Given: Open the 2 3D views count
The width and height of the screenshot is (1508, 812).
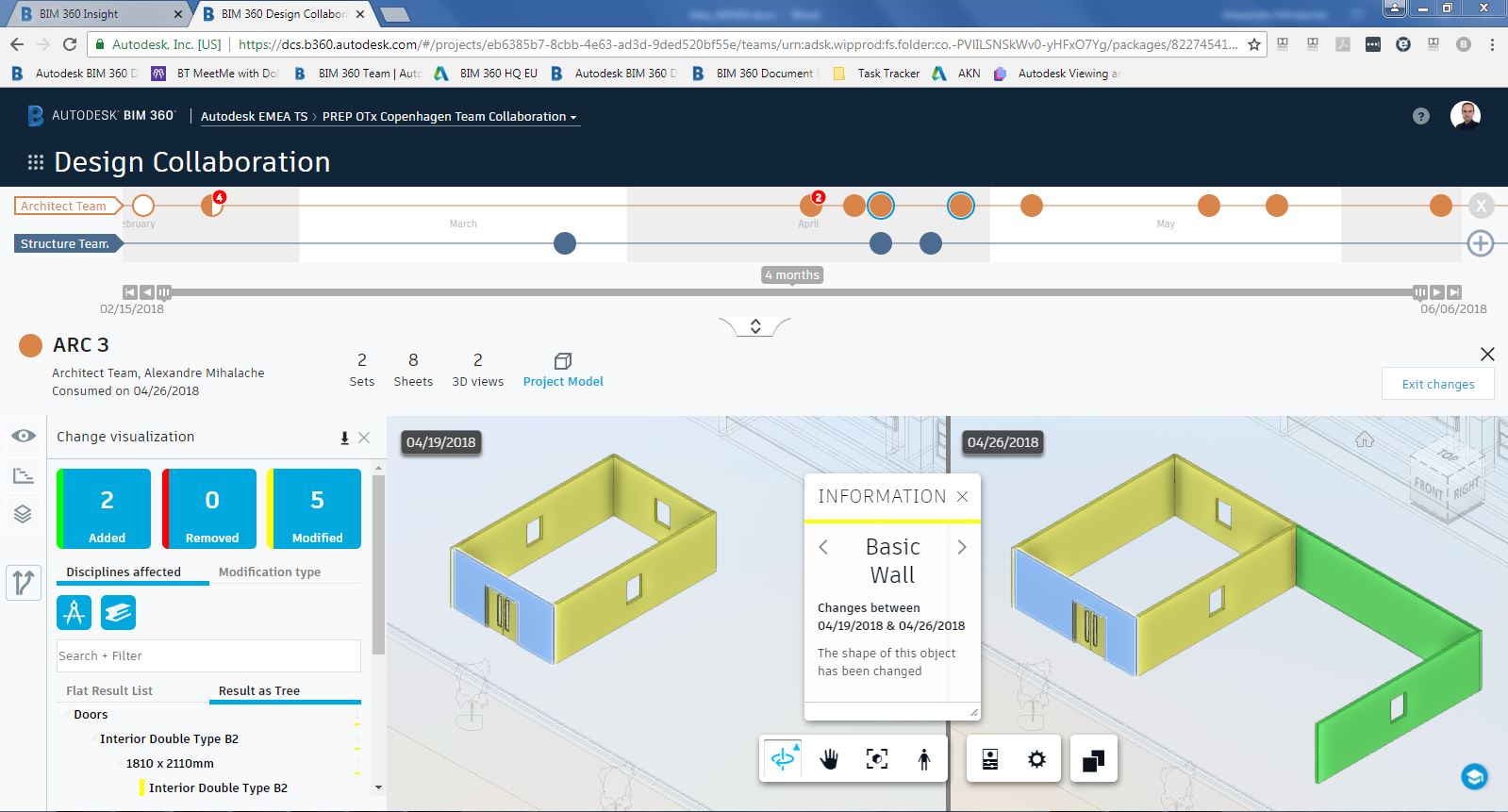Looking at the screenshot, I should coord(478,370).
